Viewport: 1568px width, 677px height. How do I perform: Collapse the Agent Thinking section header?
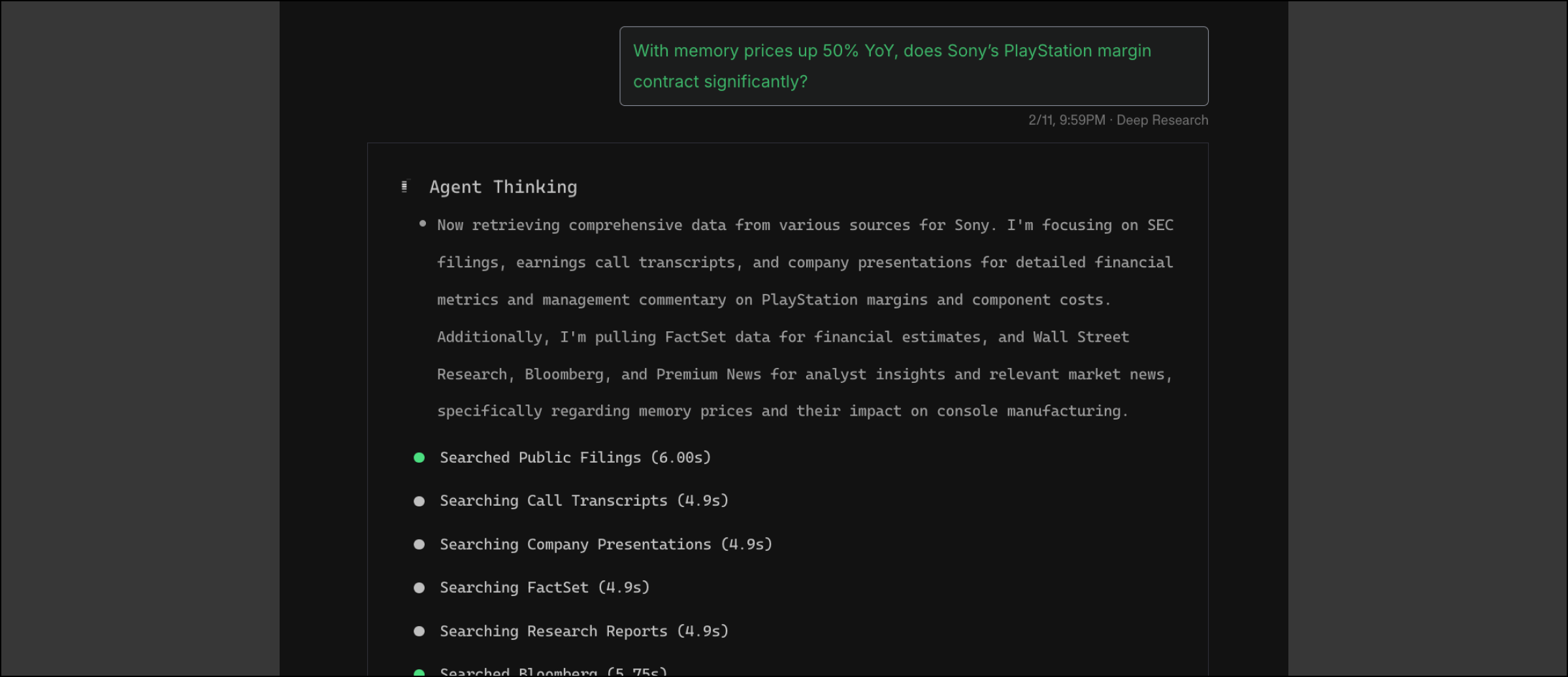[502, 187]
